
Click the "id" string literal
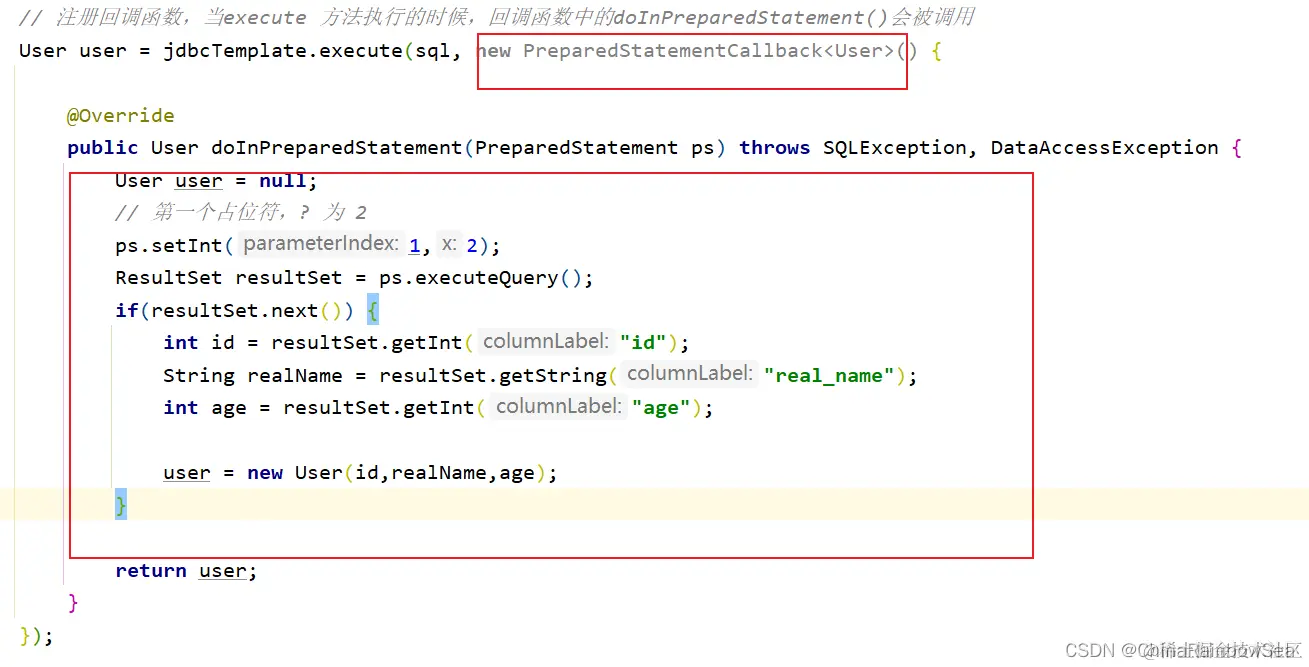(x=643, y=343)
